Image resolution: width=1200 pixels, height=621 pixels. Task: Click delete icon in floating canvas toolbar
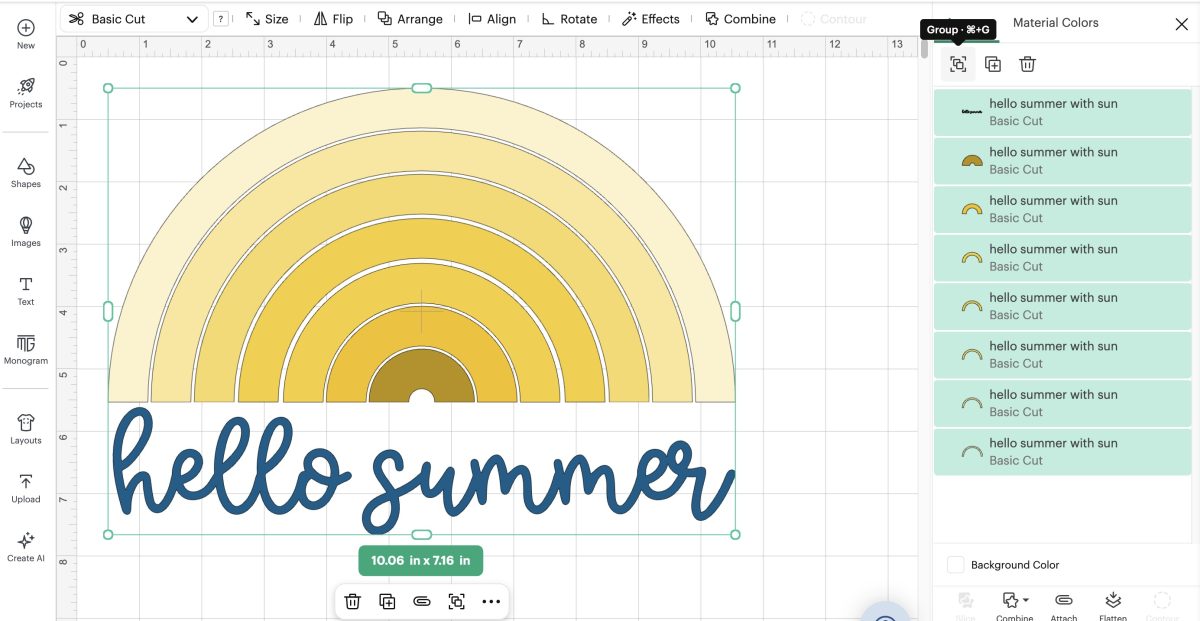352,601
